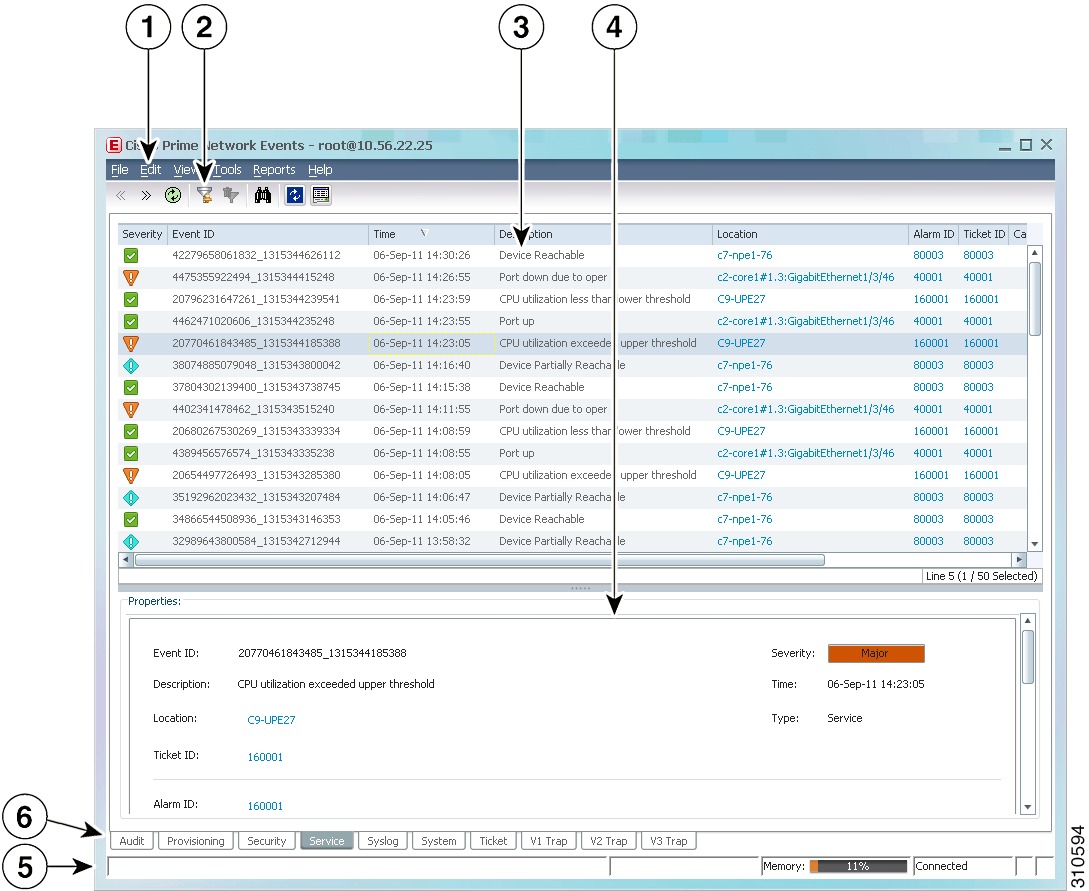Click the green Refresh Now icon

click(173, 195)
